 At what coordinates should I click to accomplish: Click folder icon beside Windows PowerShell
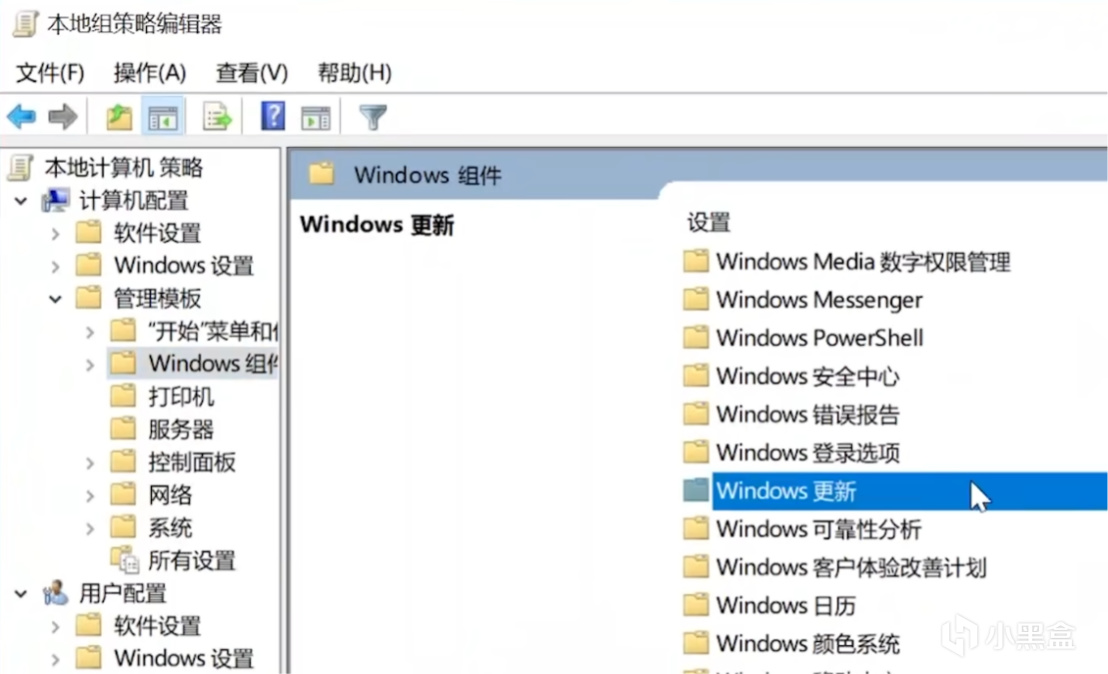coord(695,338)
